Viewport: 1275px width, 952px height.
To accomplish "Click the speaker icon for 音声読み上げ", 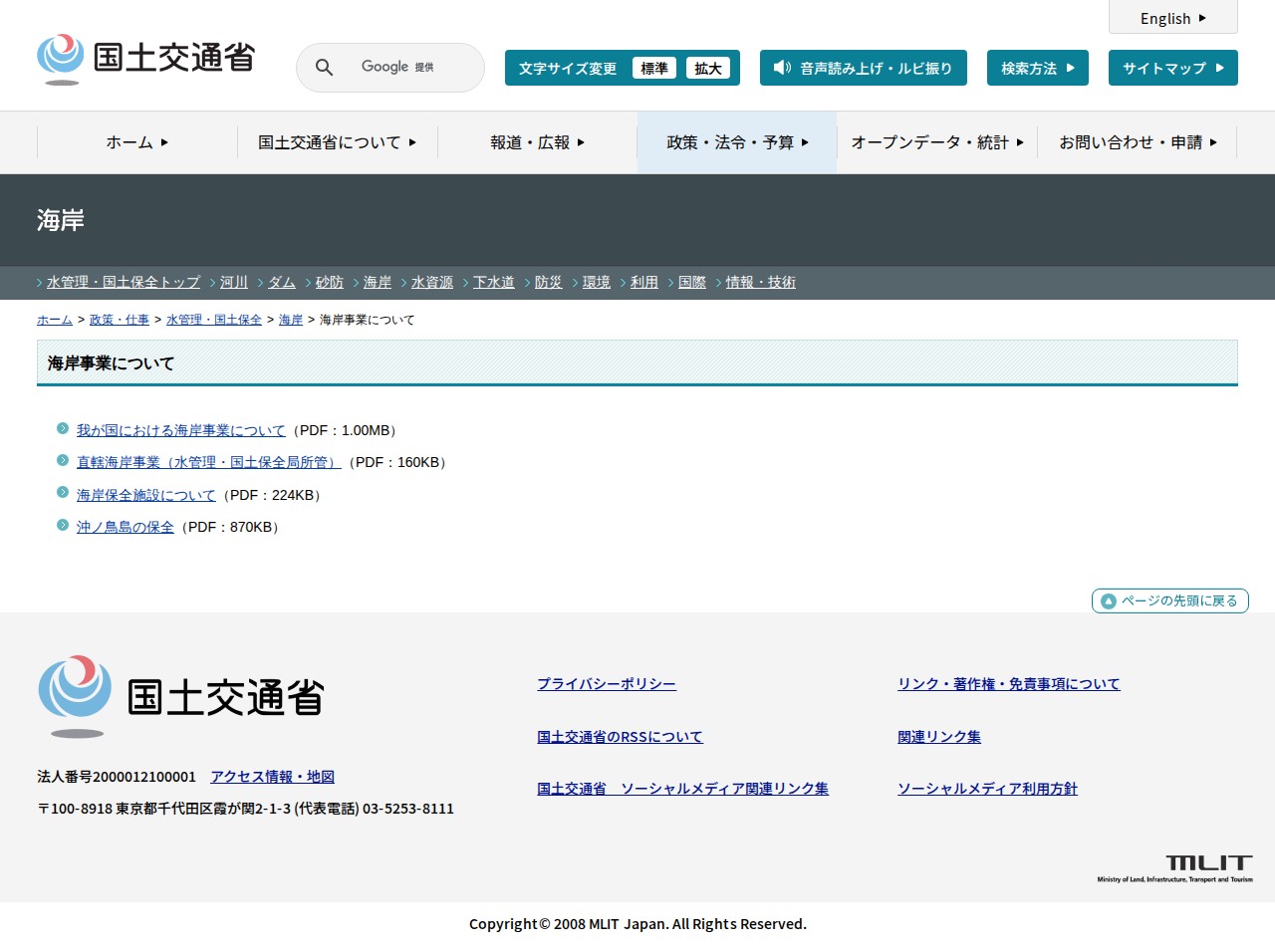I will [x=782, y=68].
